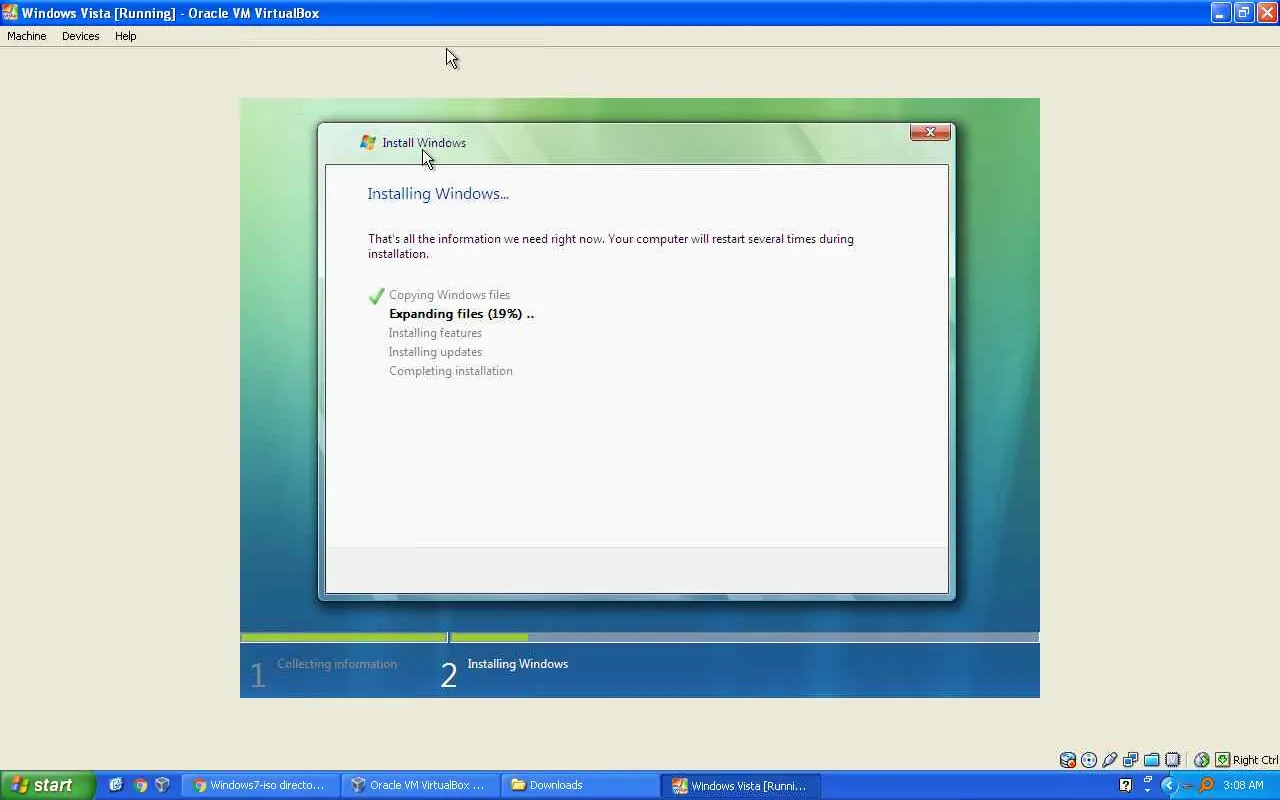Launch VirtualBox from Quick Launch
Viewport: 1280px width, 800px height.
pyautogui.click(x=162, y=785)
